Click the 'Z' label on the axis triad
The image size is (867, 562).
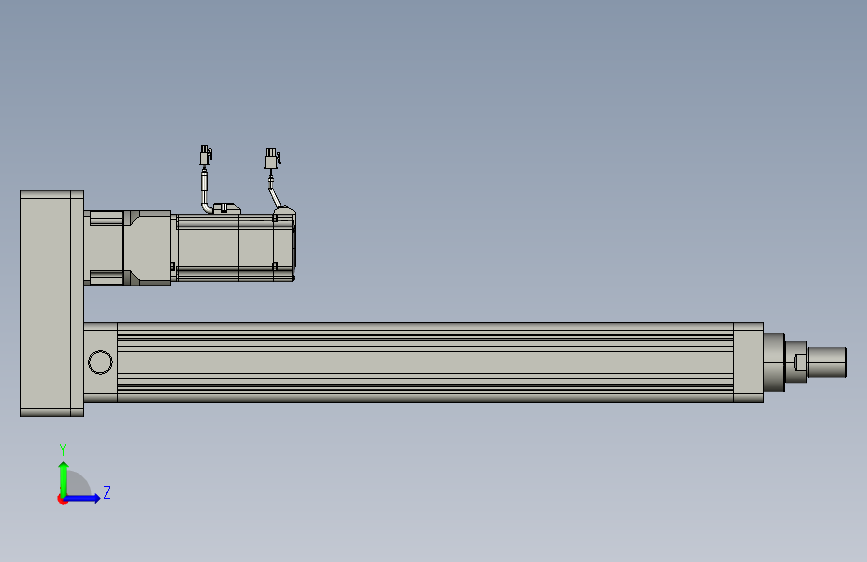[107, 492]
